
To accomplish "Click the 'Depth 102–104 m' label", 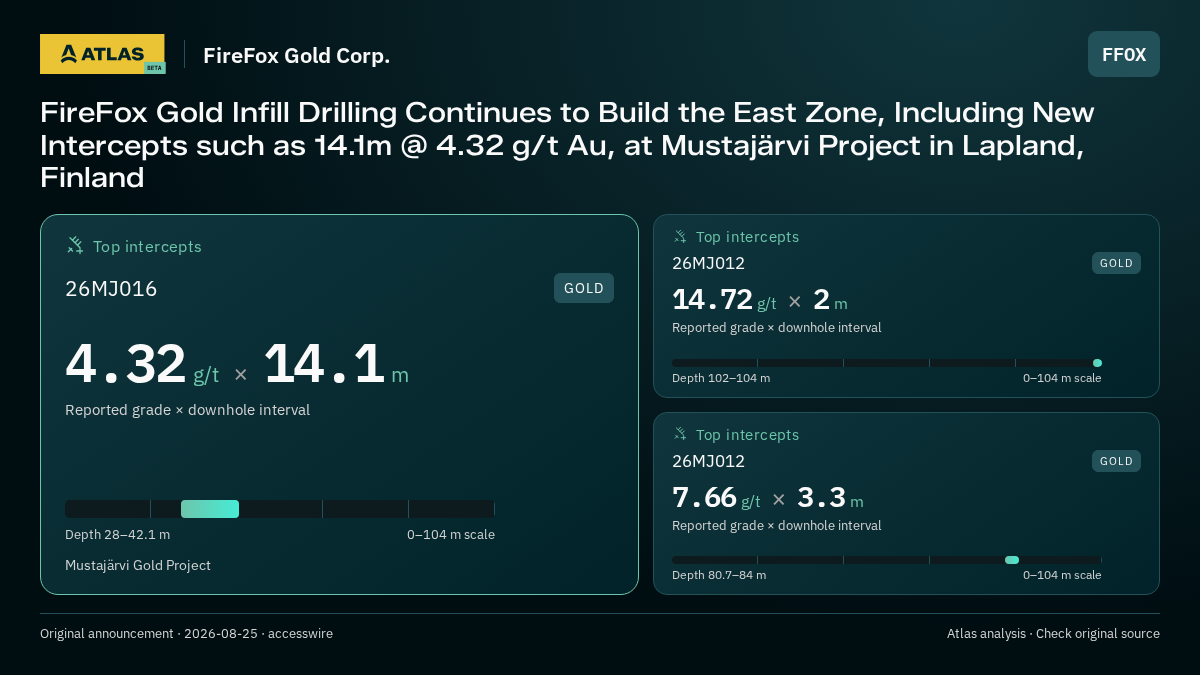I will pos(721,378).
